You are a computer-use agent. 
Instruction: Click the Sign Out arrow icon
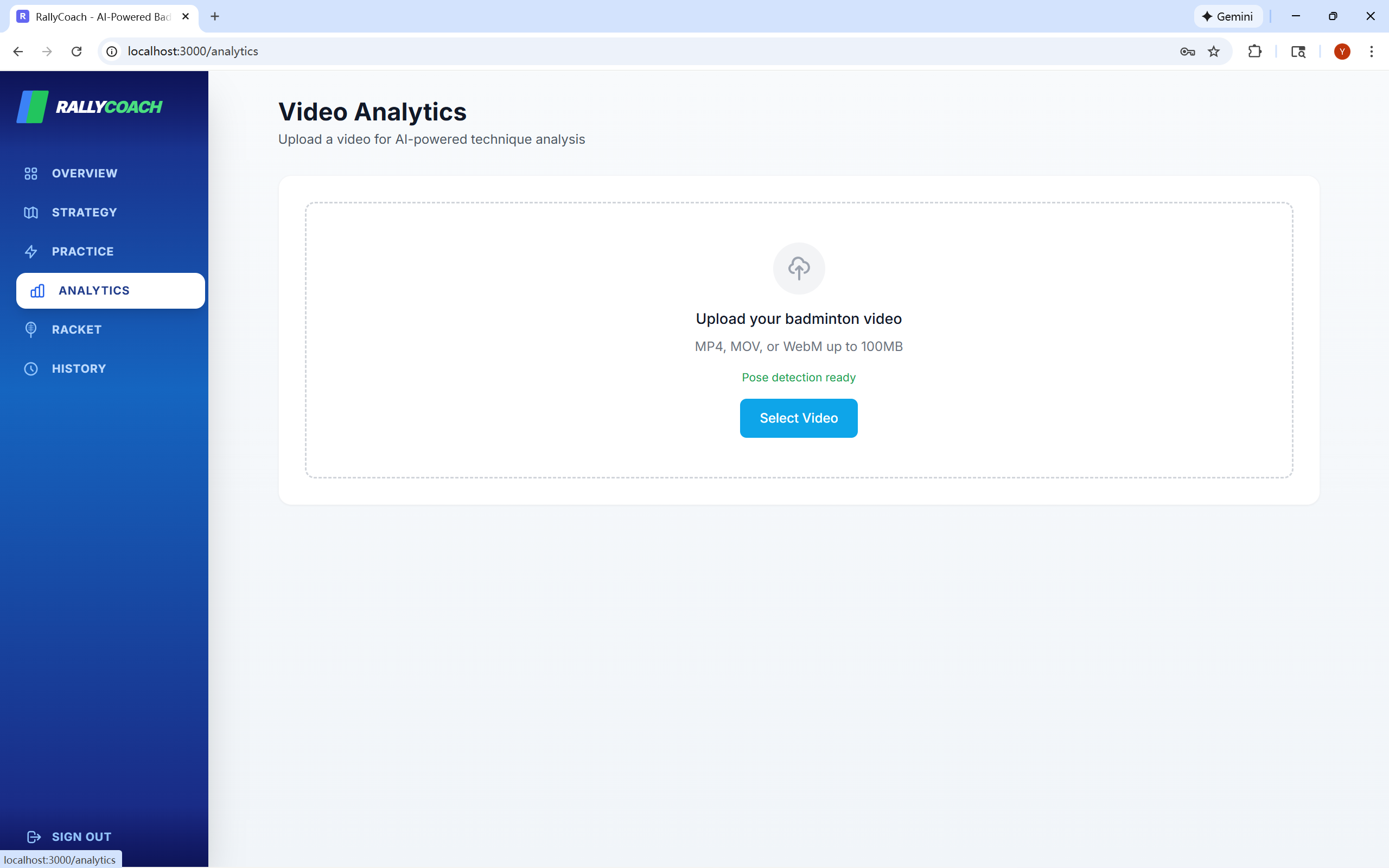point(34,837)
